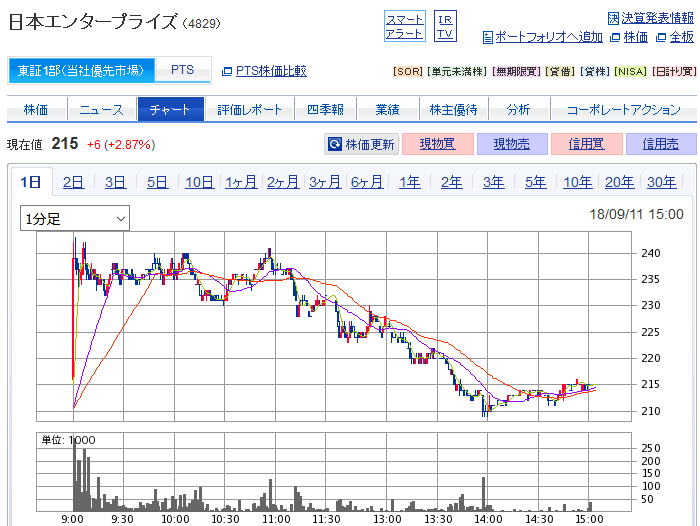Select 東証1部 market toggle
This screenshot has height=526, width=700.
pyautogui.click(x=82, y=71)
